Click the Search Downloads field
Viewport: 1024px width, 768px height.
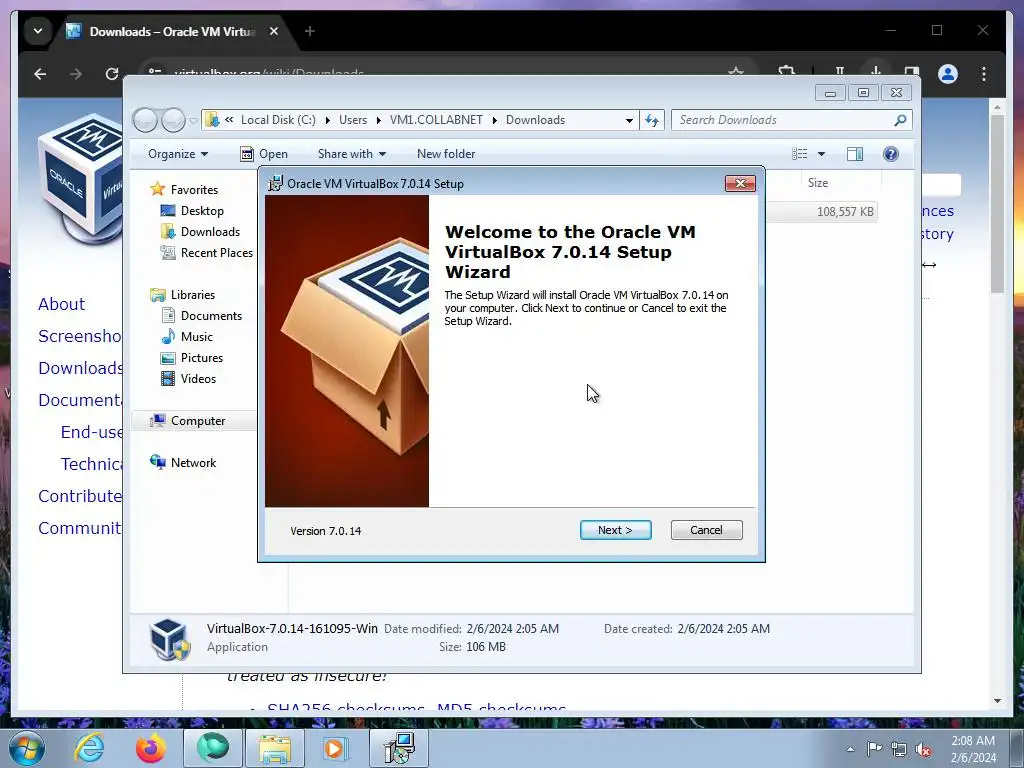tap(784, 120)
